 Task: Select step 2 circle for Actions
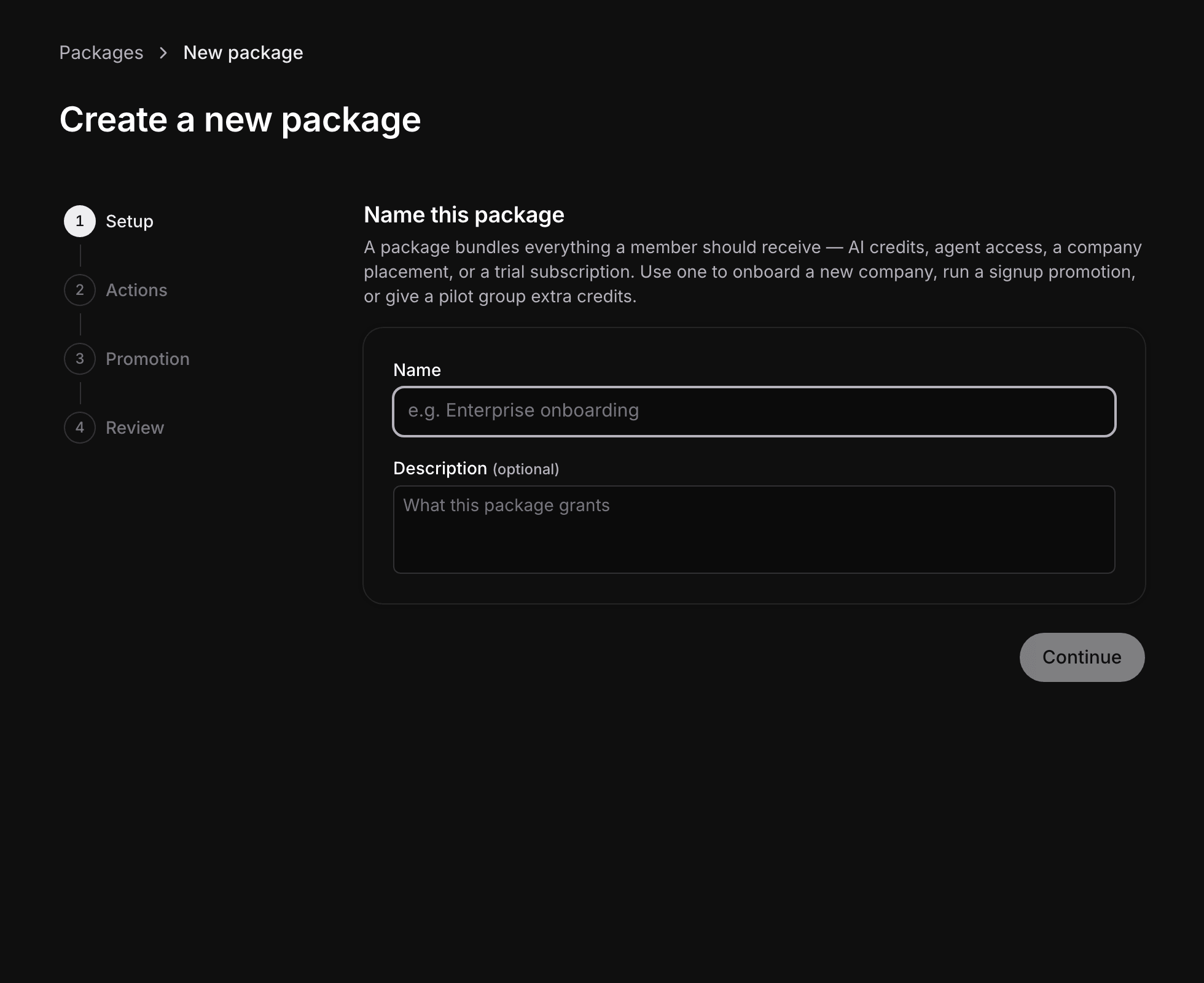(80, 290)
